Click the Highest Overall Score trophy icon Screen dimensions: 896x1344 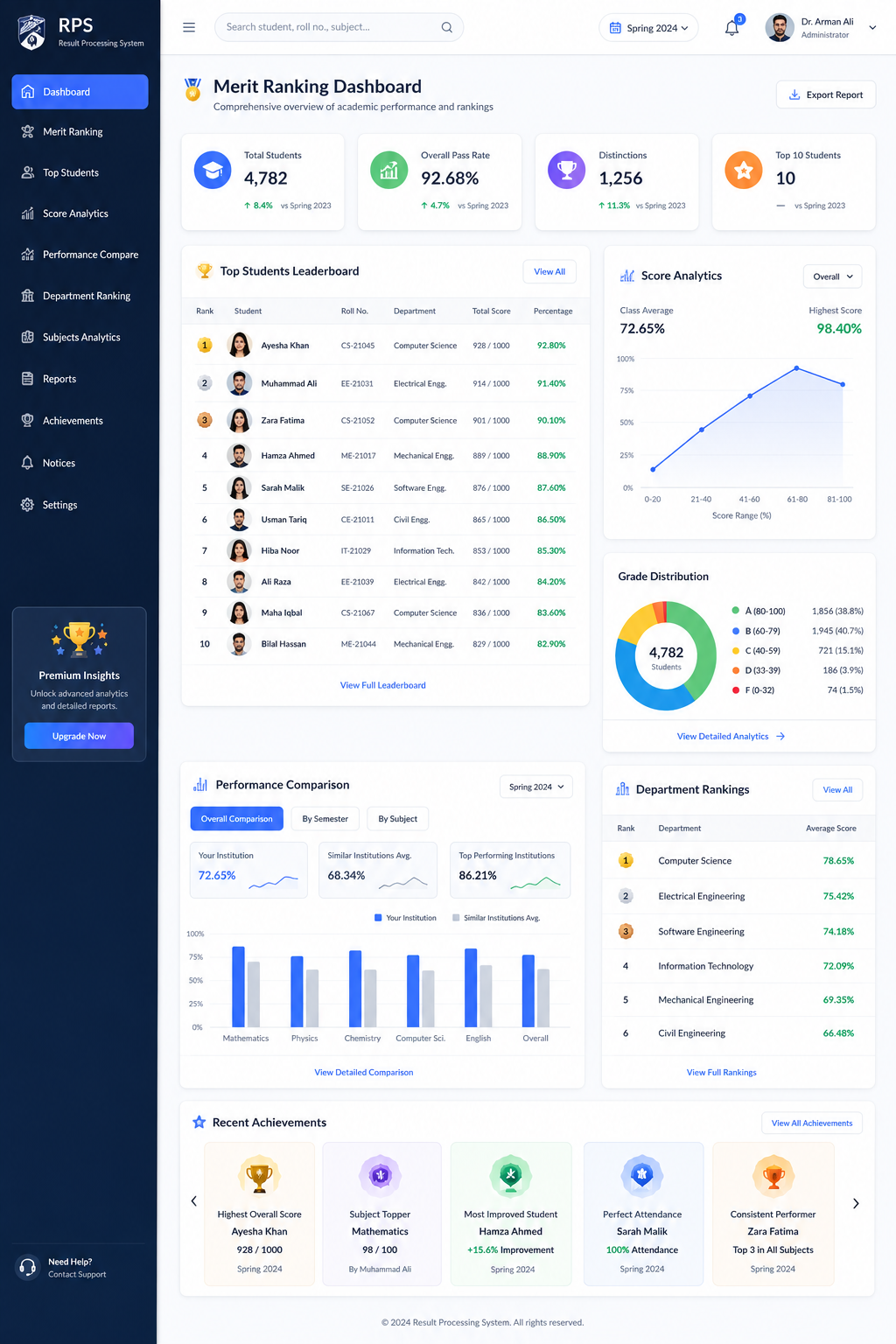pos(260,1176)
